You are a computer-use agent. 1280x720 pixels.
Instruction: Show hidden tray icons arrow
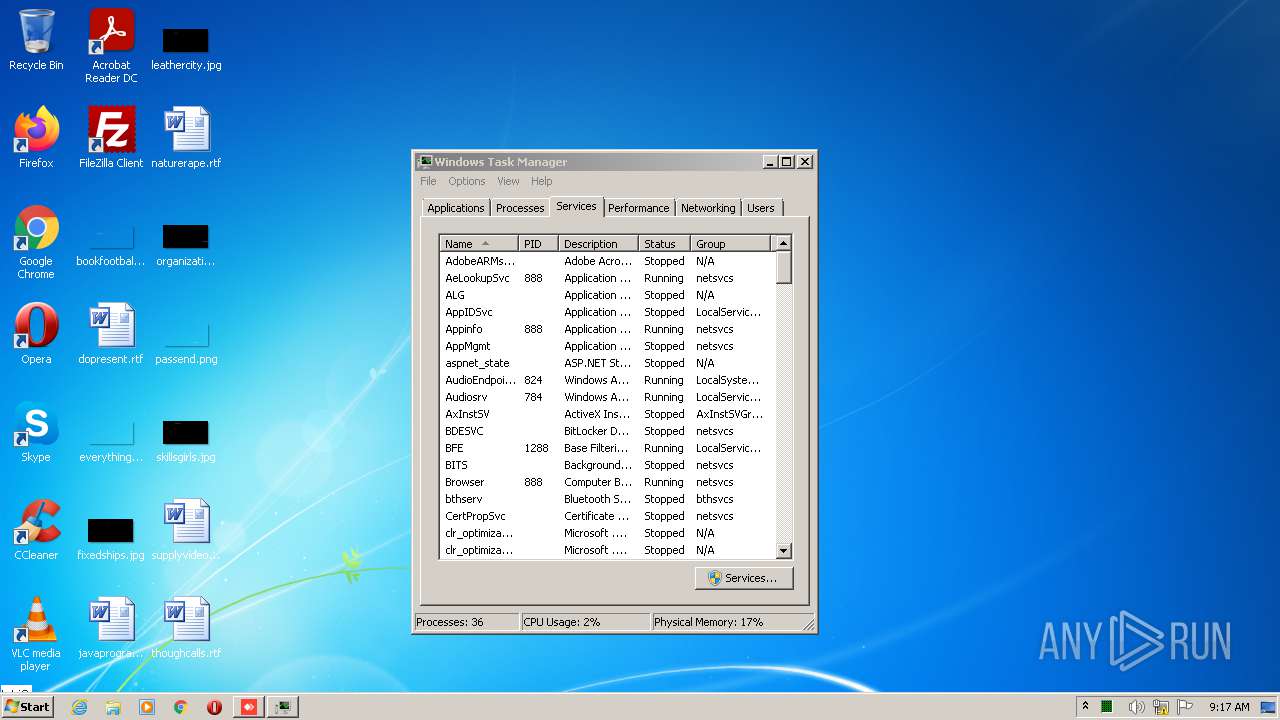(x=1085, y=707)
